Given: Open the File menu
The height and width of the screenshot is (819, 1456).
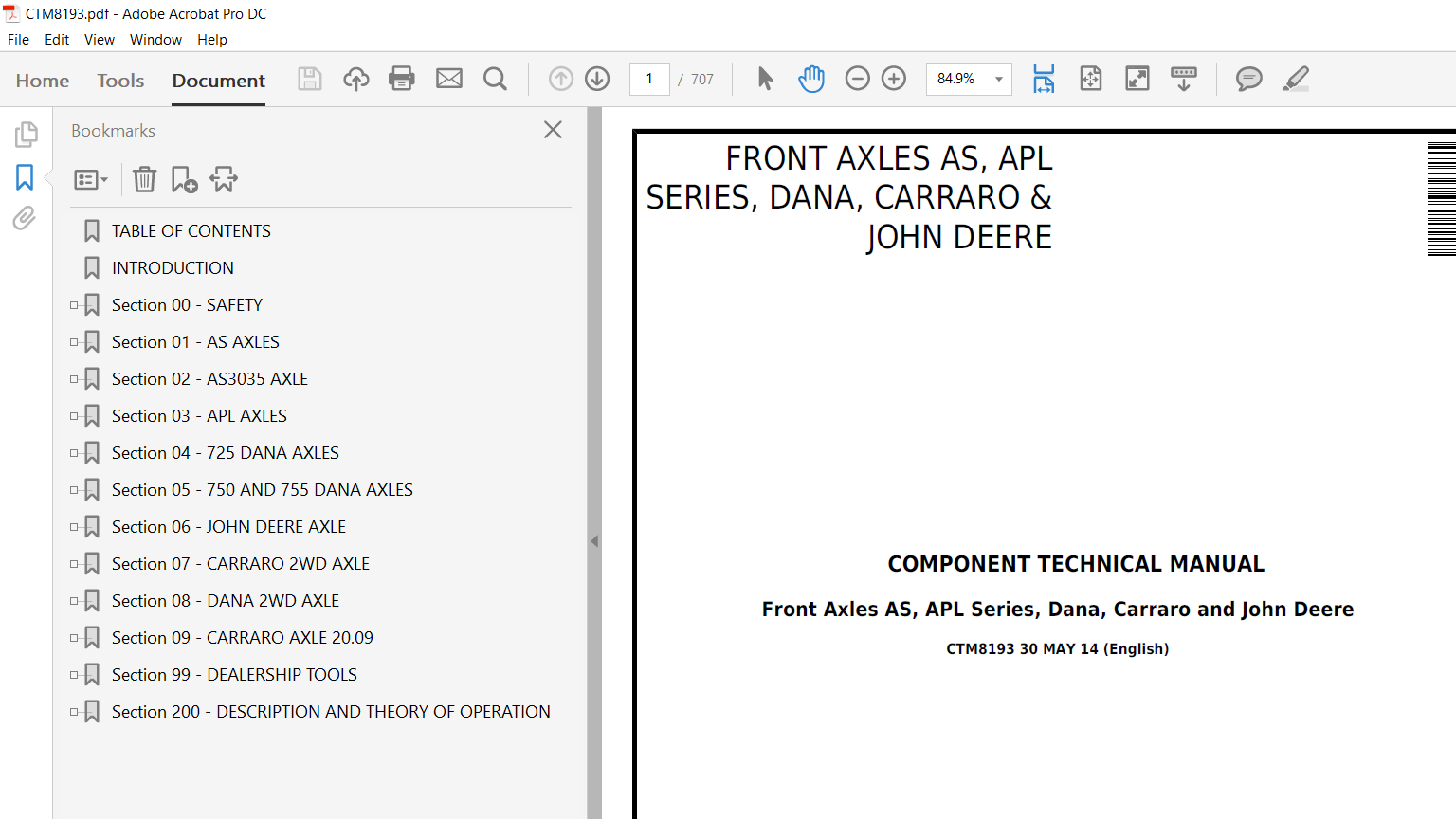Looking at the screenshot, I should 18,40.
